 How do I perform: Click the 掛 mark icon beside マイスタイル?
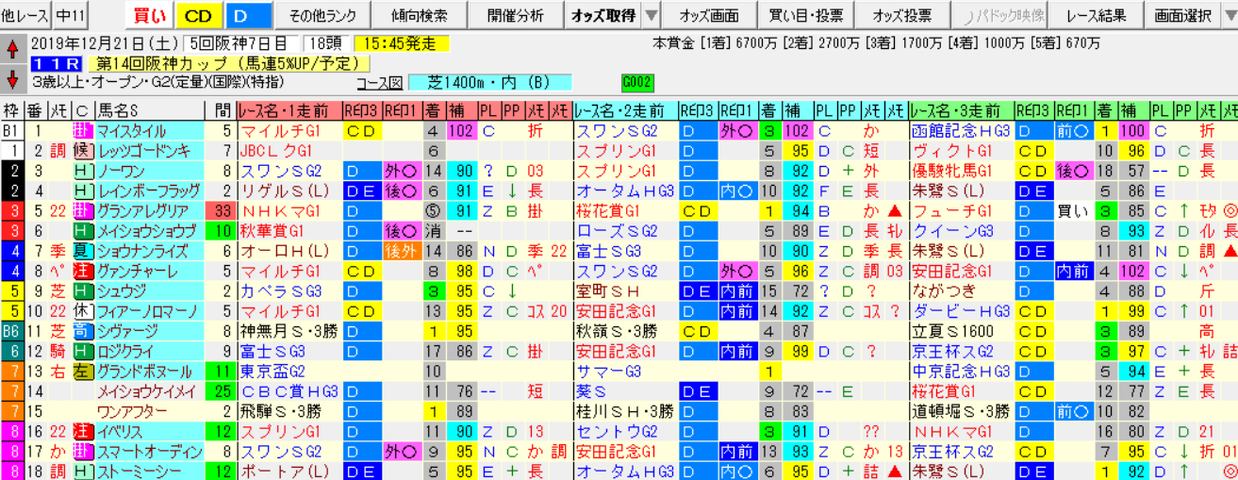click(x=84, y=130)
